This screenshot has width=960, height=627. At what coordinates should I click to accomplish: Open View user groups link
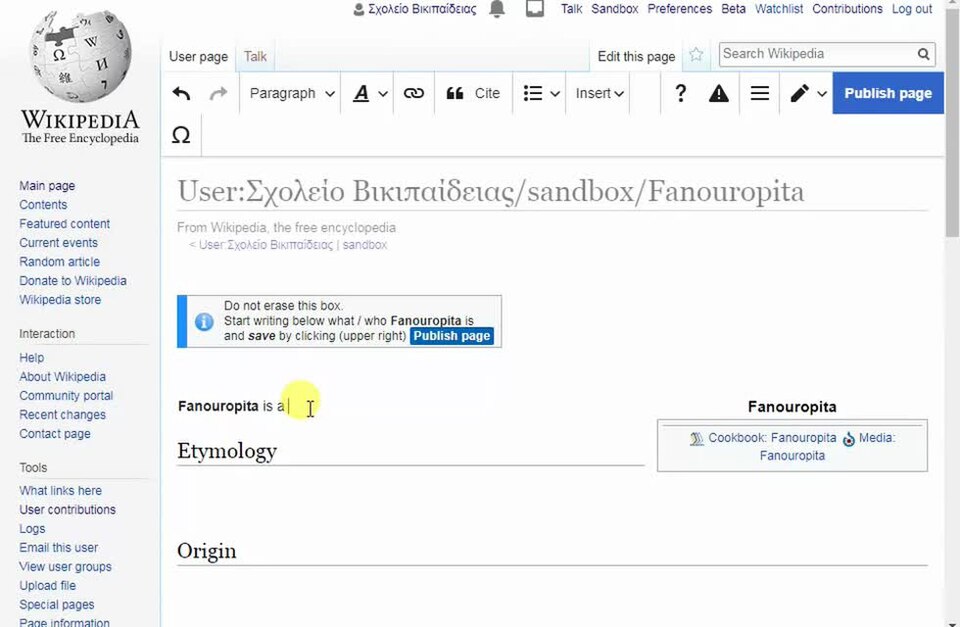pos(66,566)
